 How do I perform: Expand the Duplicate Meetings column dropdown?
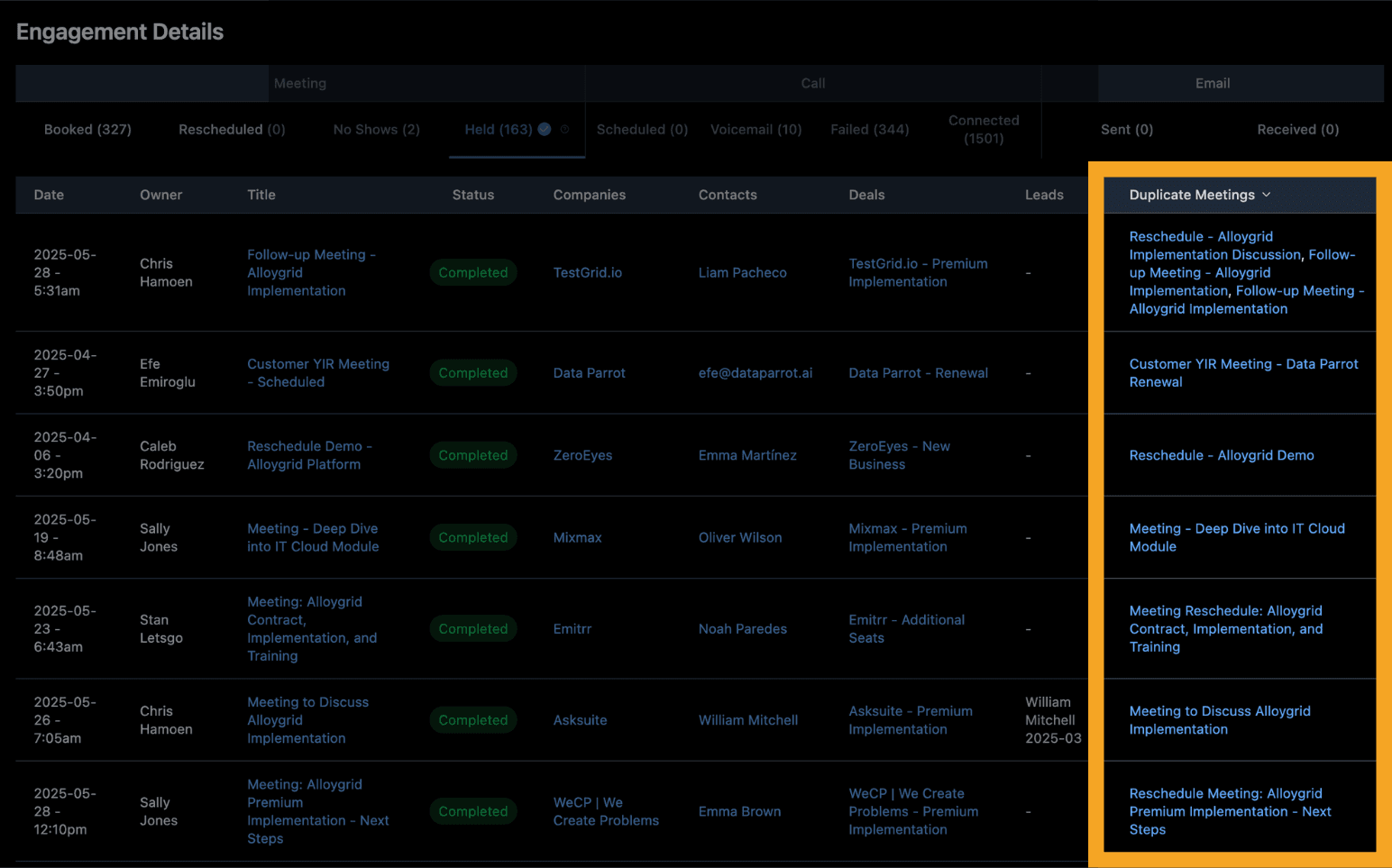[x=1268, y=195]
